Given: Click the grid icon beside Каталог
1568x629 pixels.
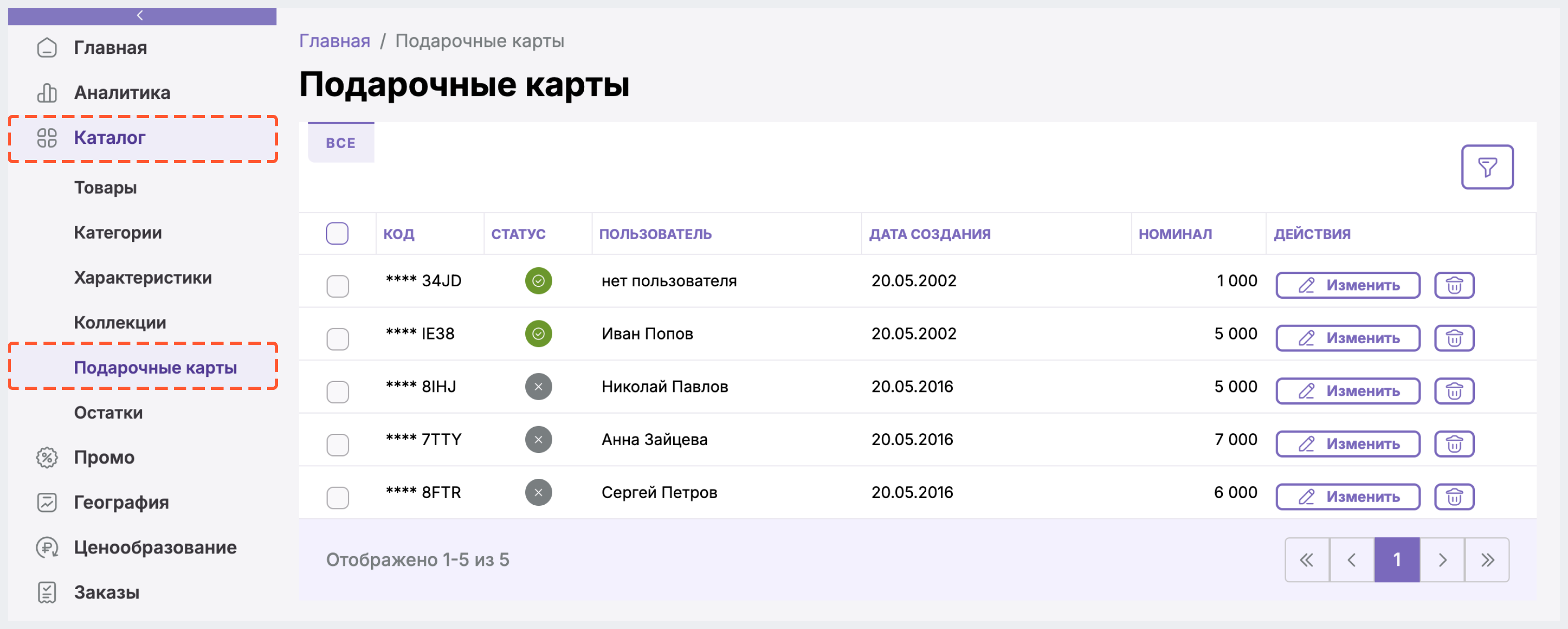Looking at the screenshot, I should (47, 138).
